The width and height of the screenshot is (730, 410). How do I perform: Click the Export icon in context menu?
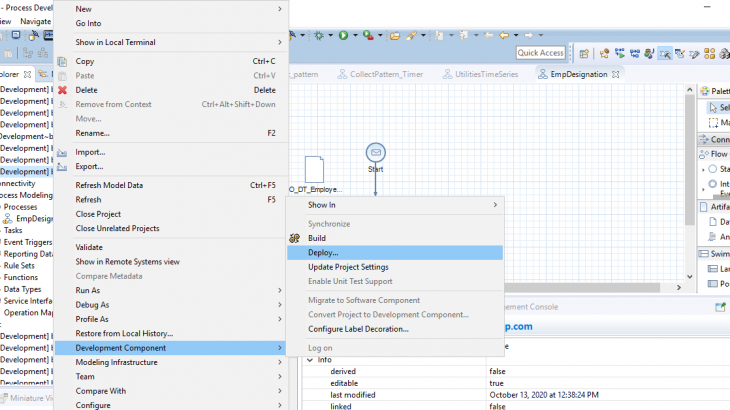tap(63, 167)
